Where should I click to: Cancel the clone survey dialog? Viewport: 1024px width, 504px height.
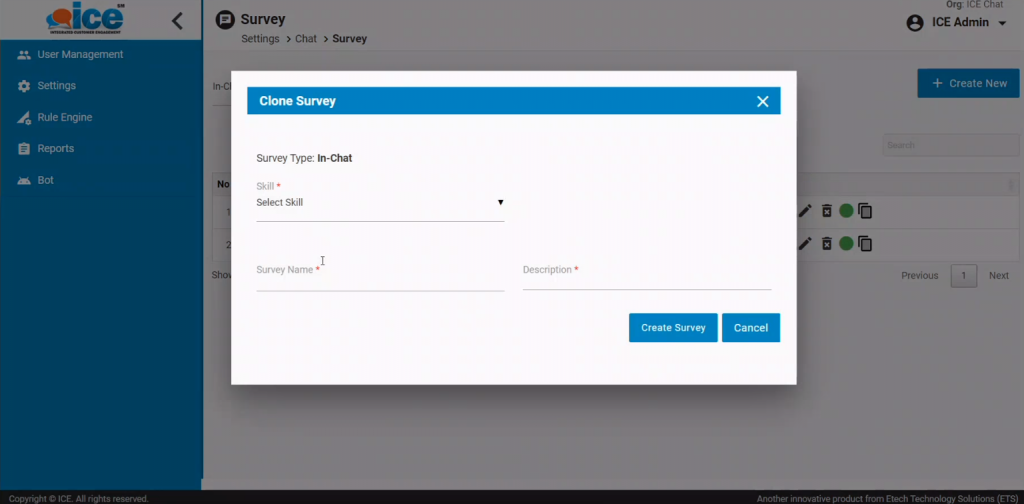(750, 328)
